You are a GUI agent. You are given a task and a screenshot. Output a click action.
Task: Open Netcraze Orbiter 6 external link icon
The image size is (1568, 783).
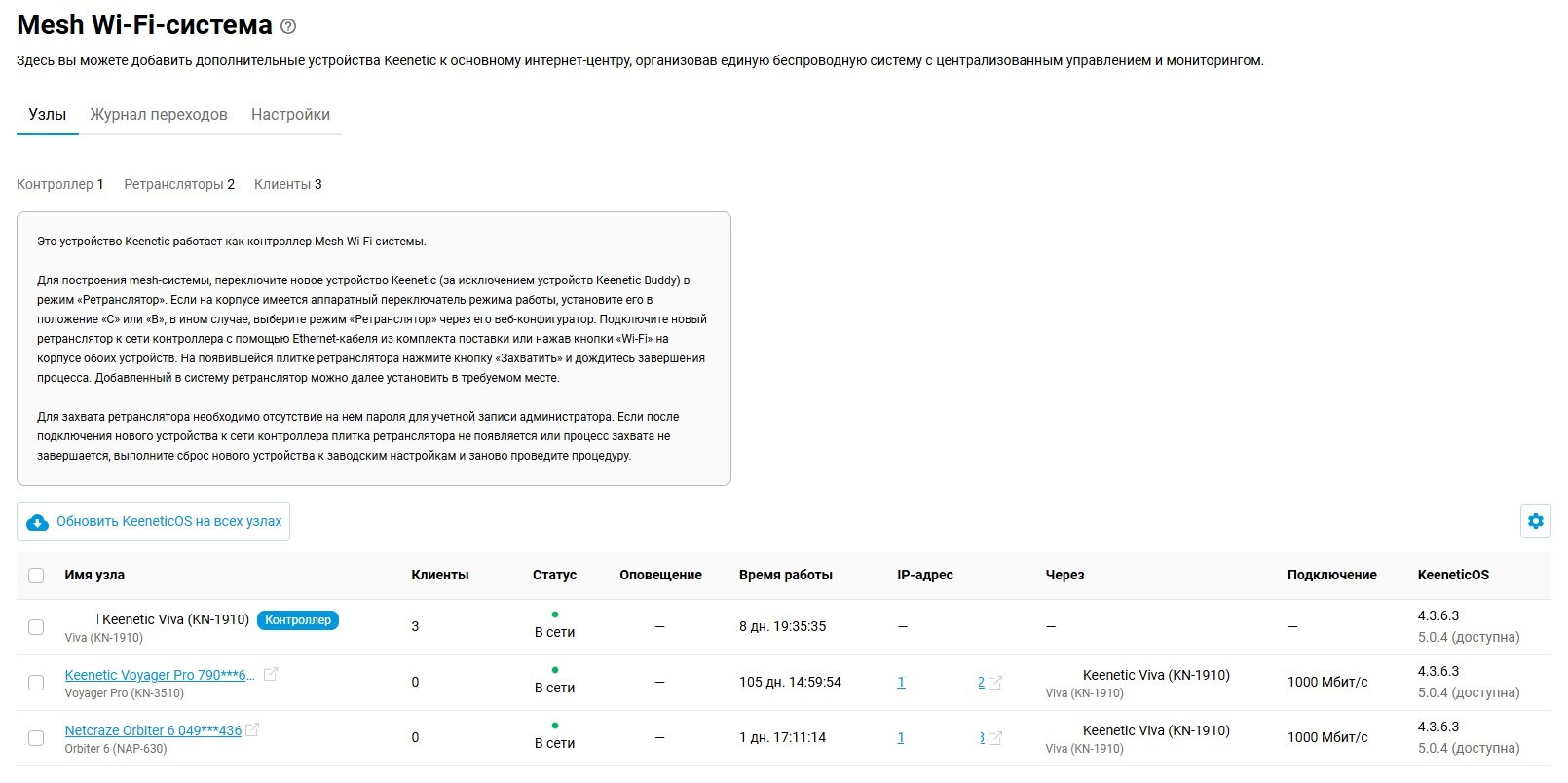click(252, 729)
